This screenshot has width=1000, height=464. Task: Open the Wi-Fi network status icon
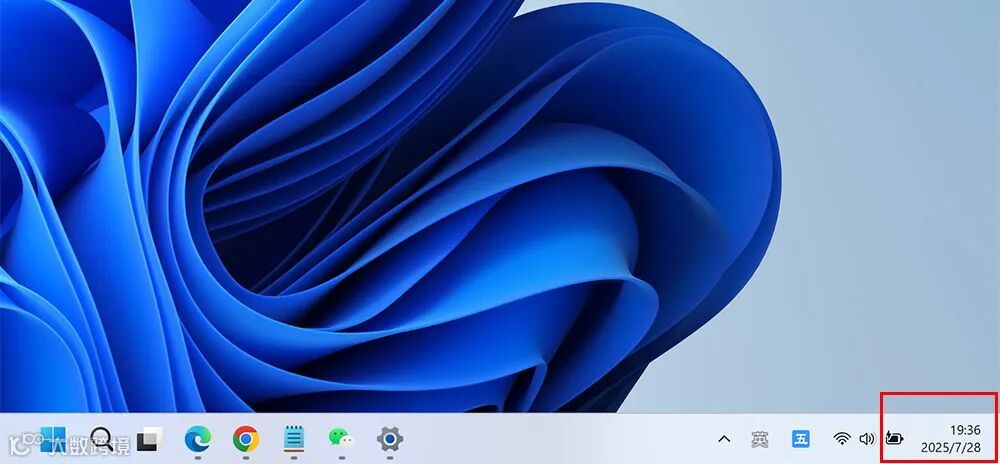842,439
